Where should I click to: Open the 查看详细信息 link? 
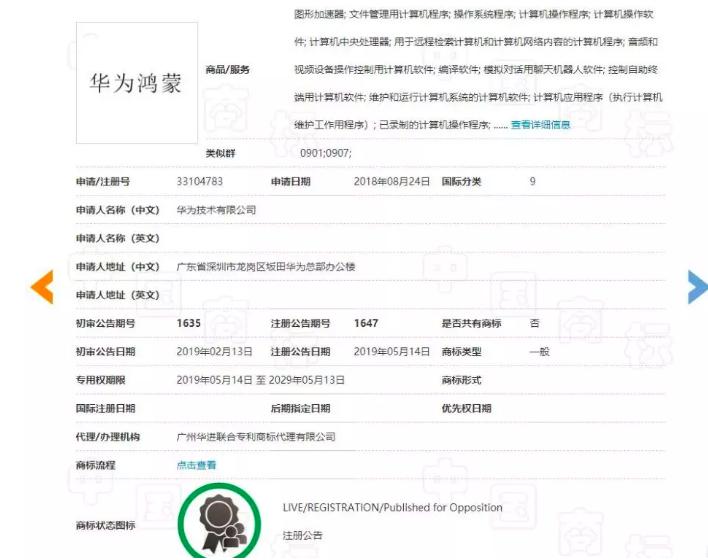(540, 125)
